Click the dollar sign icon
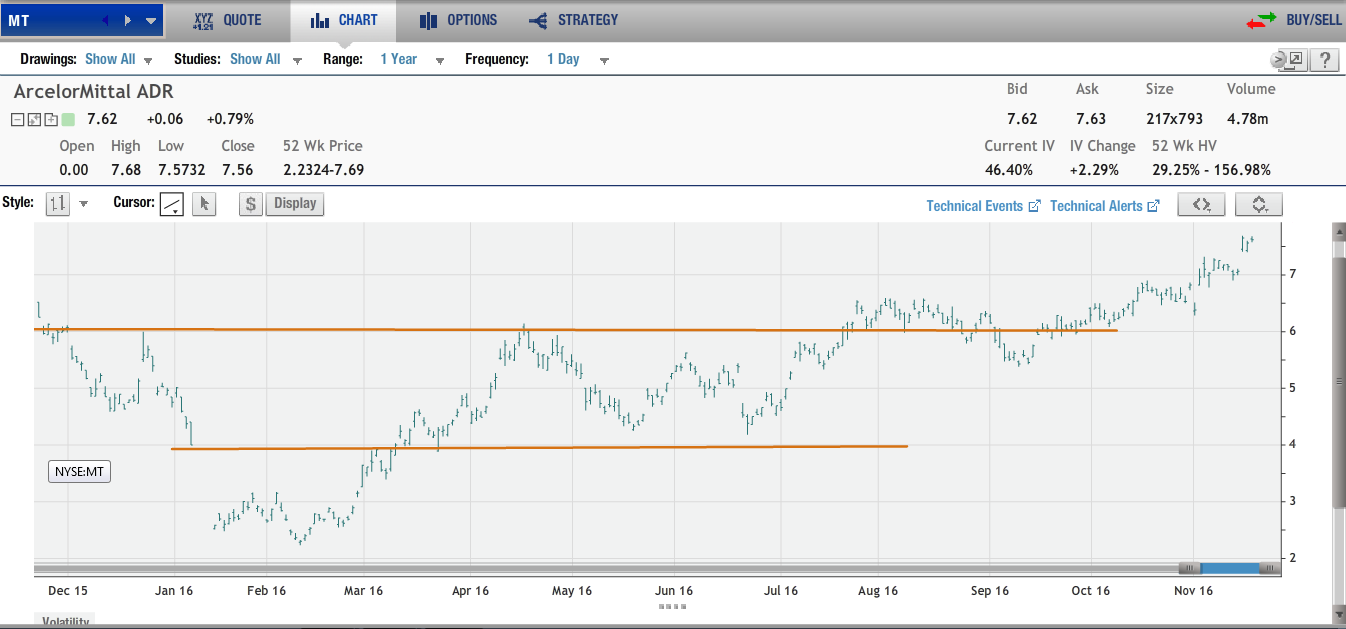This screenshot has width=1346, height=629. pos(251,204)
